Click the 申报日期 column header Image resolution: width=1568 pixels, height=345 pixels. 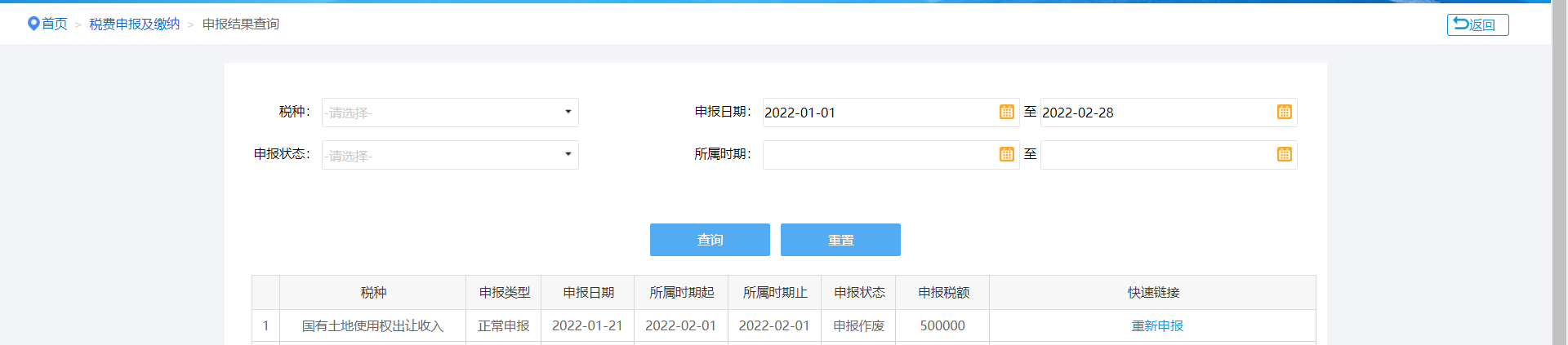tap(588, 292)
